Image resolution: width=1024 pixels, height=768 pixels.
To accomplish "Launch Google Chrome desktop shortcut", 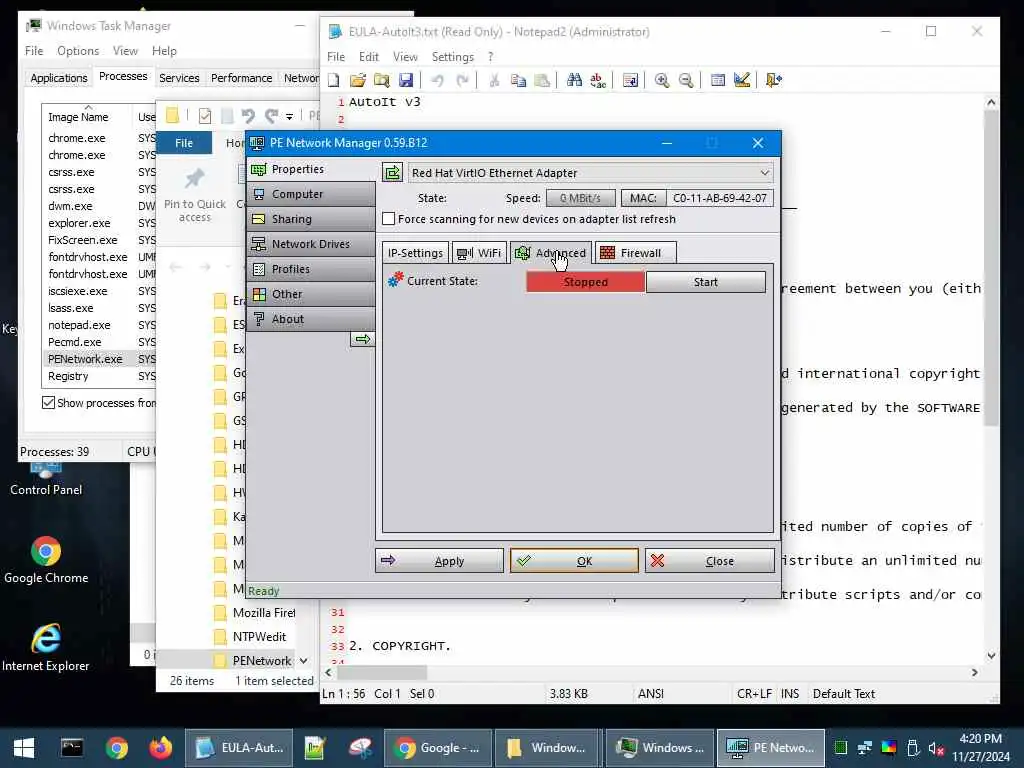I will [46, 560].
